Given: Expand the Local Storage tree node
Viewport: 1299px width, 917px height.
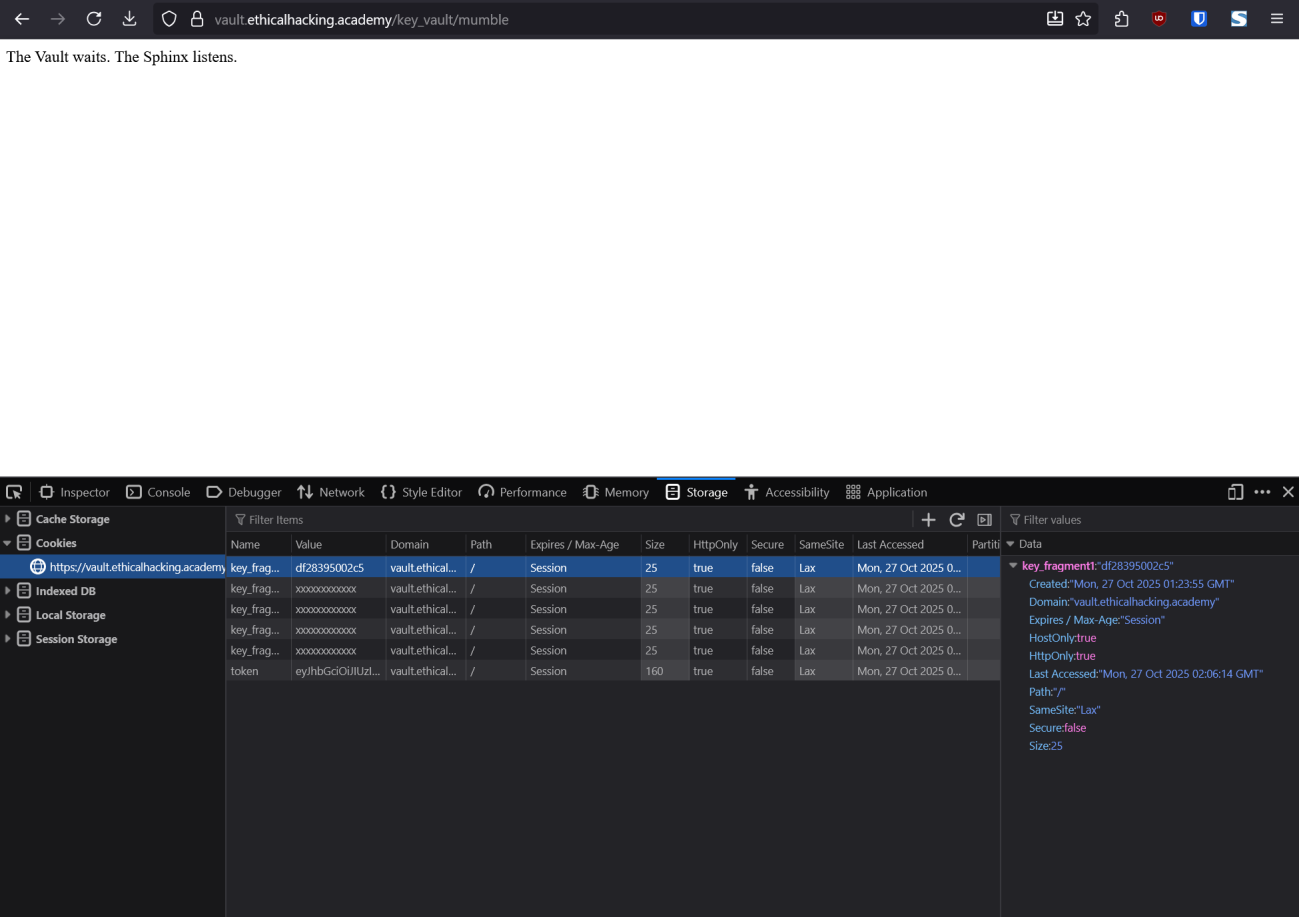Looking at the screenshot, I should pyautogui.click(x=8, y=615).
